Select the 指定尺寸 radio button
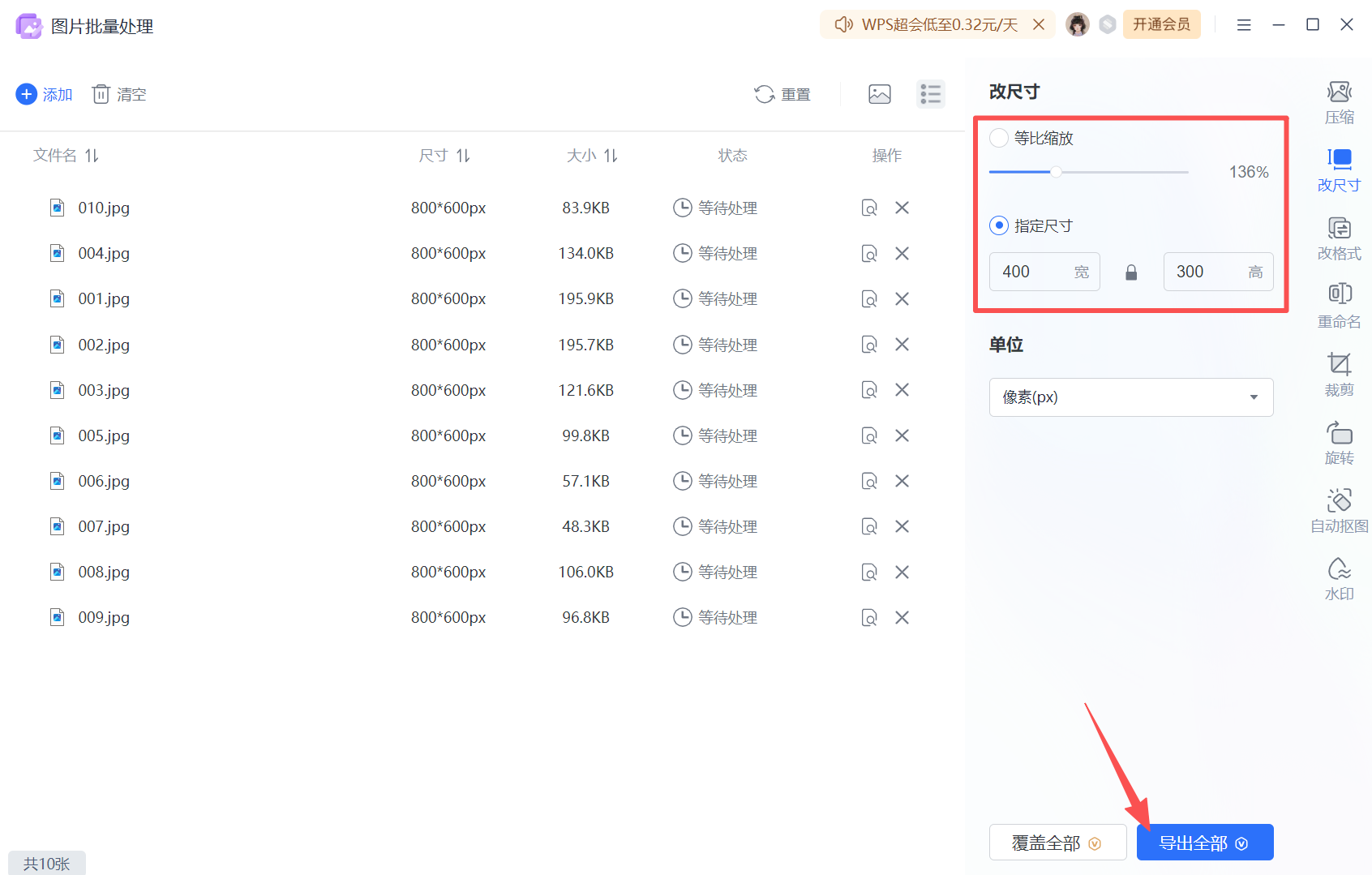 click(998, 225)
